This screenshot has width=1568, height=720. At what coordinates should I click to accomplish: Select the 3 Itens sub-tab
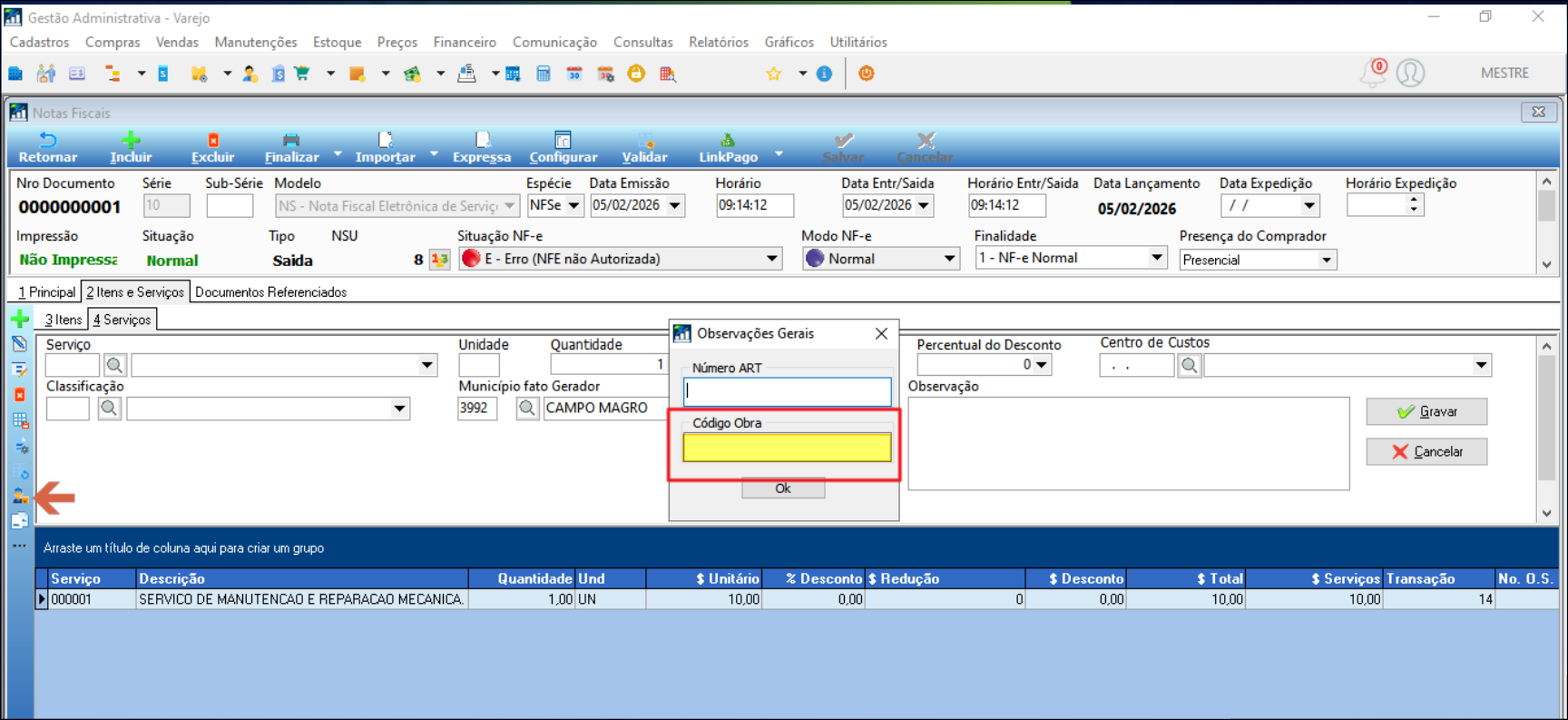click(x=64, y=320)
